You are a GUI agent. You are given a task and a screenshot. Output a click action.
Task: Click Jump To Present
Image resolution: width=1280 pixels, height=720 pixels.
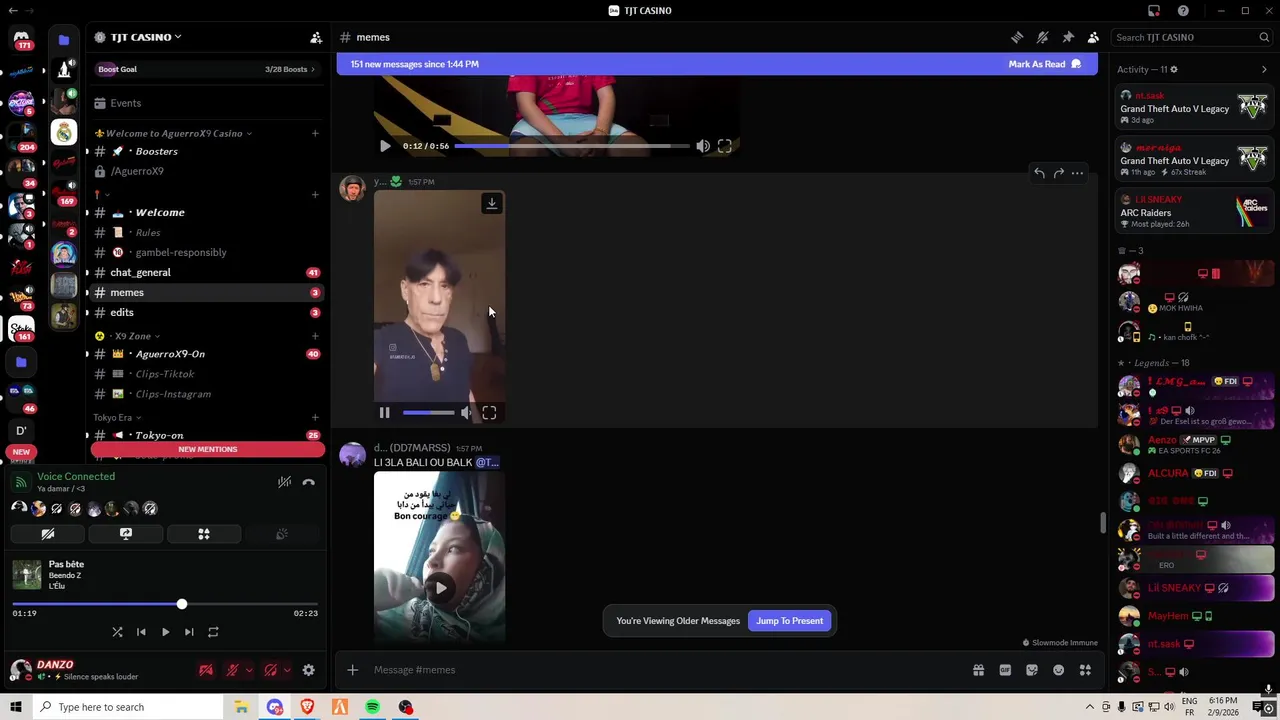[x=790, y=621]
